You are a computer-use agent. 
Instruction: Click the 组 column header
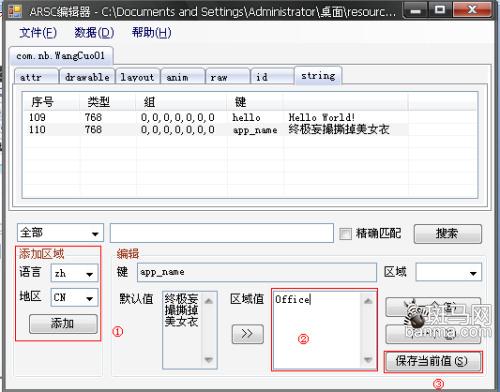[182, 102]
